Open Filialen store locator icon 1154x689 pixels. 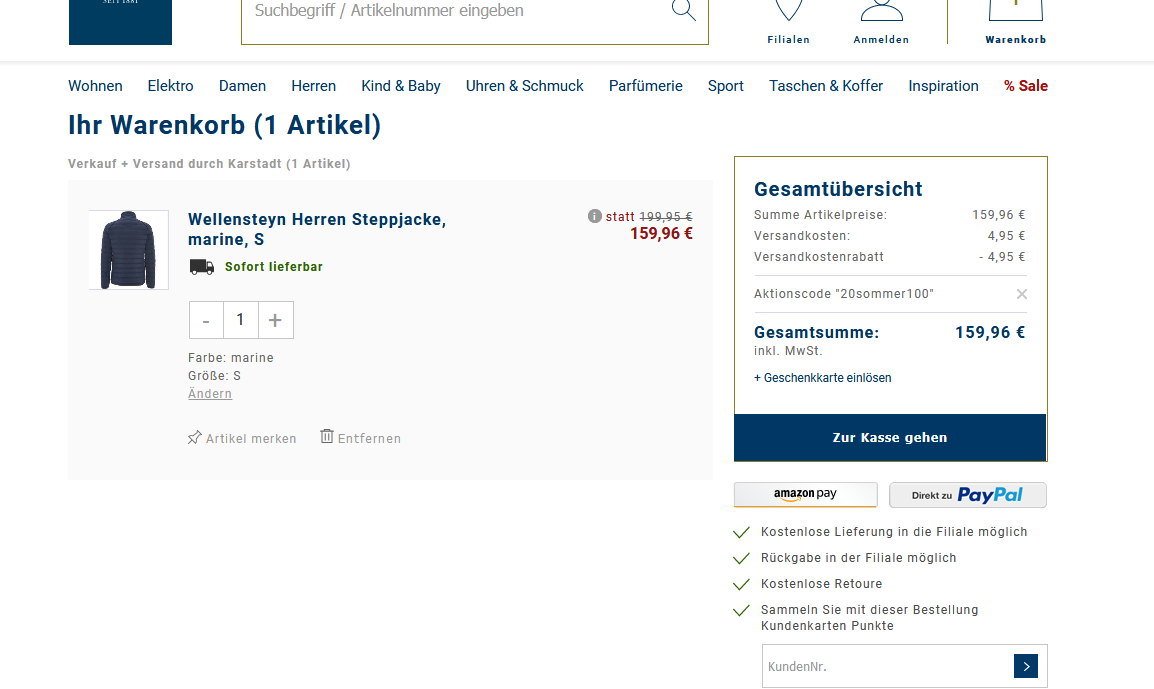788,12
